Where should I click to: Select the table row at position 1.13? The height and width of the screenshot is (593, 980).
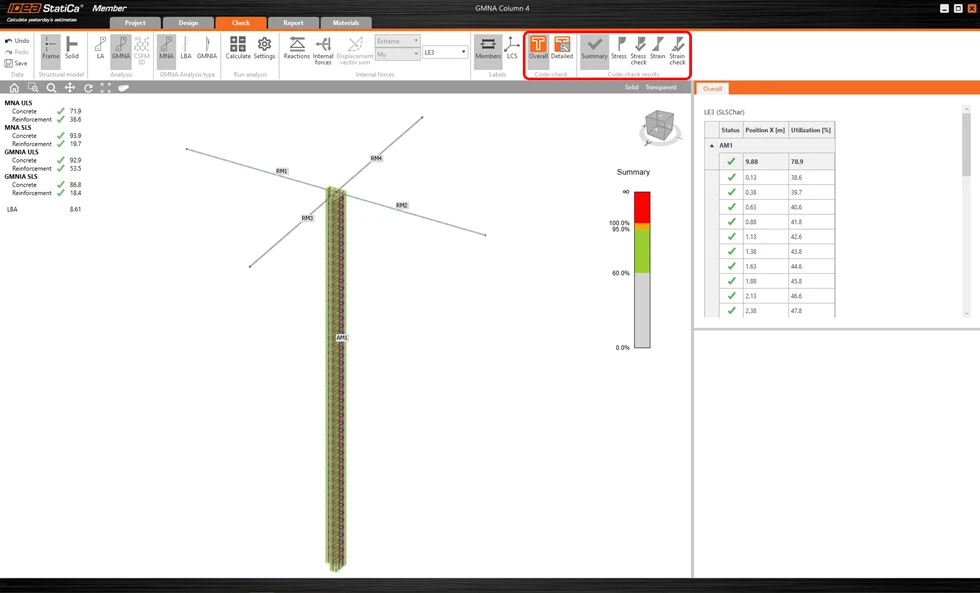(769, 237)
